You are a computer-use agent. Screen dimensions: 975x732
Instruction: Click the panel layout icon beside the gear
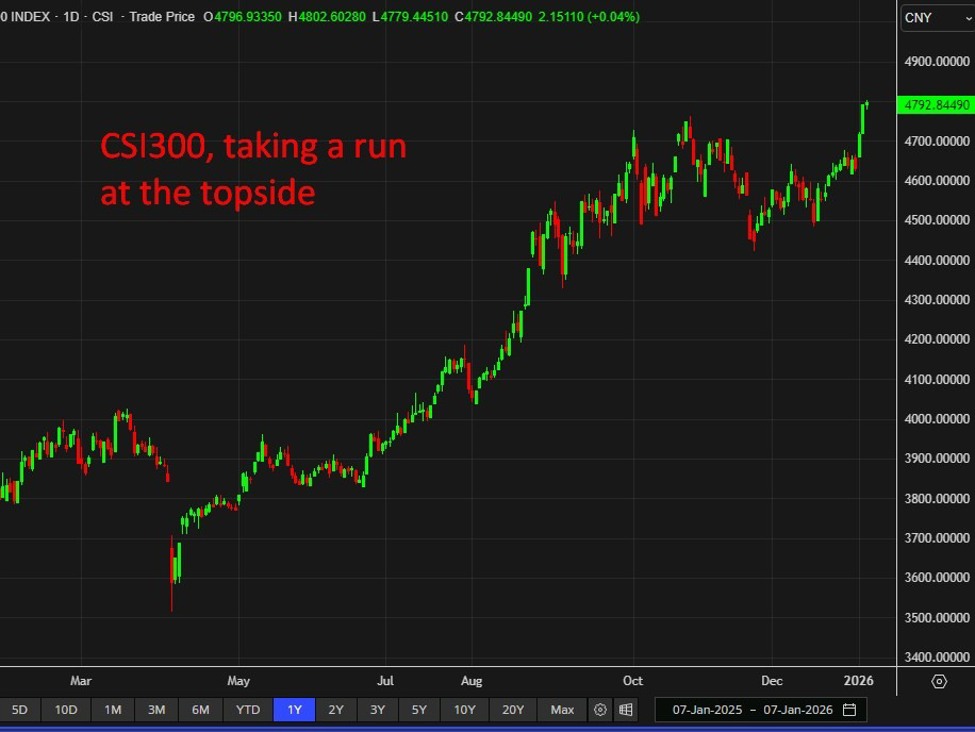point(626,710)
